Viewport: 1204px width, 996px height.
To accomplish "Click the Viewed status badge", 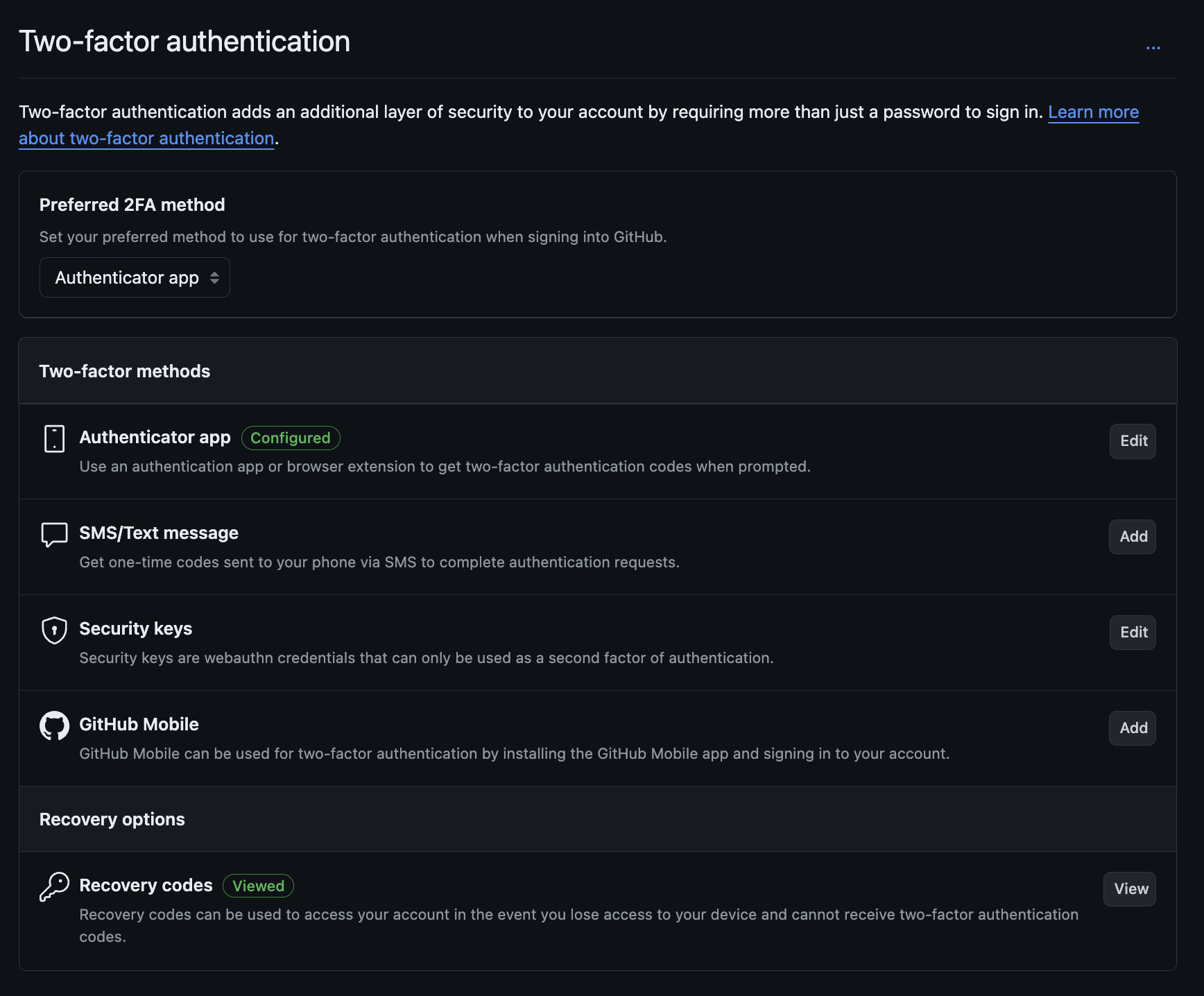I will 258,886.
